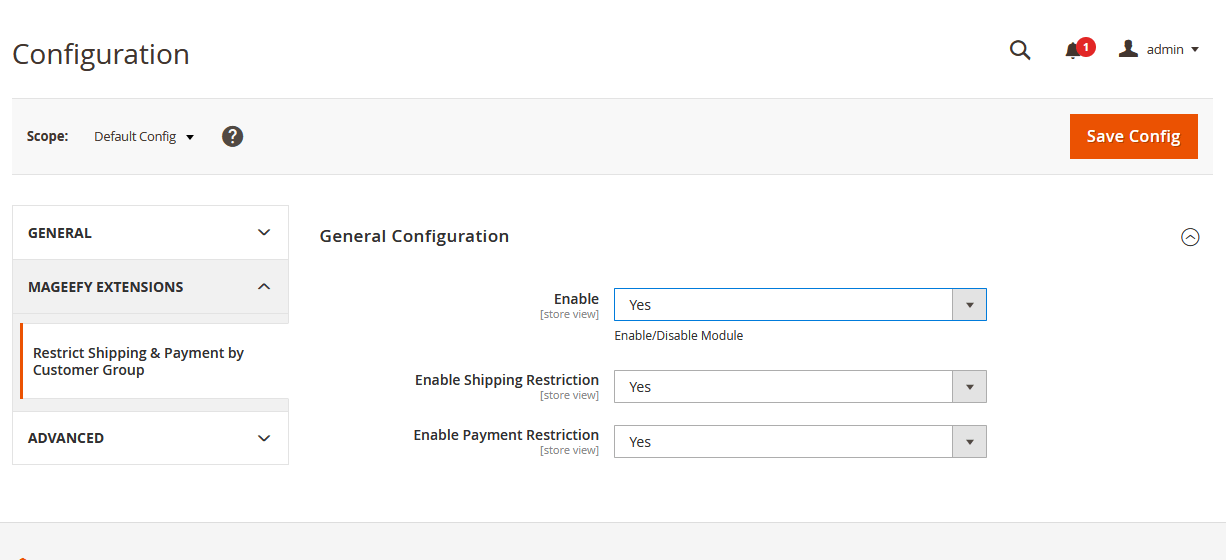Screen dimensions: 1226x560
Task: Click the Save Config button
Action: click(x=1134, y=136)
